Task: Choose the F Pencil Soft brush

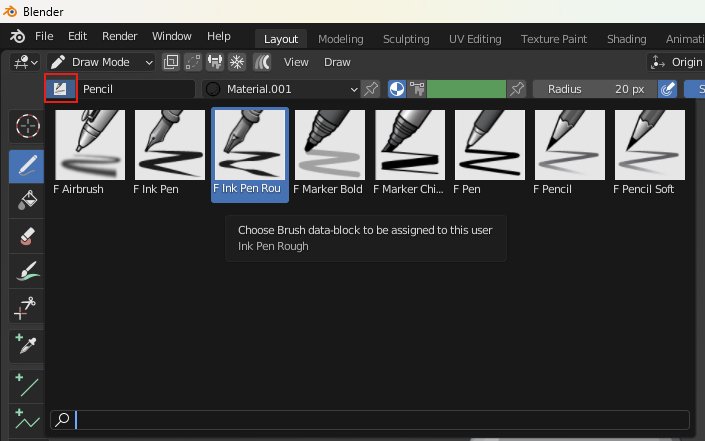Action: 650,153
